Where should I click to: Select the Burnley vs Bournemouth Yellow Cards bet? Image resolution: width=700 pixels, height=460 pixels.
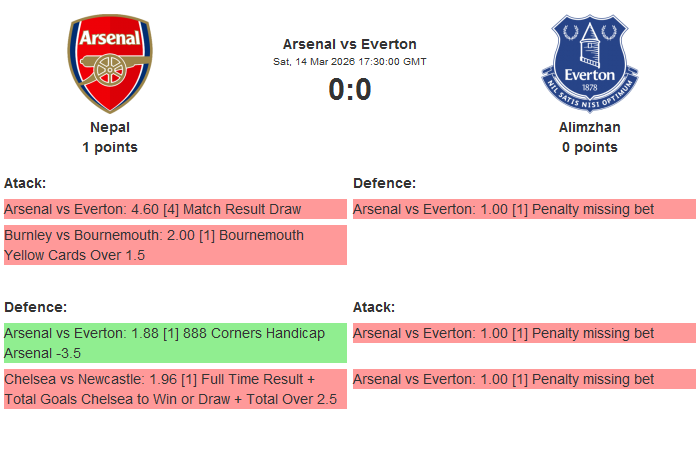click(175, 245)
